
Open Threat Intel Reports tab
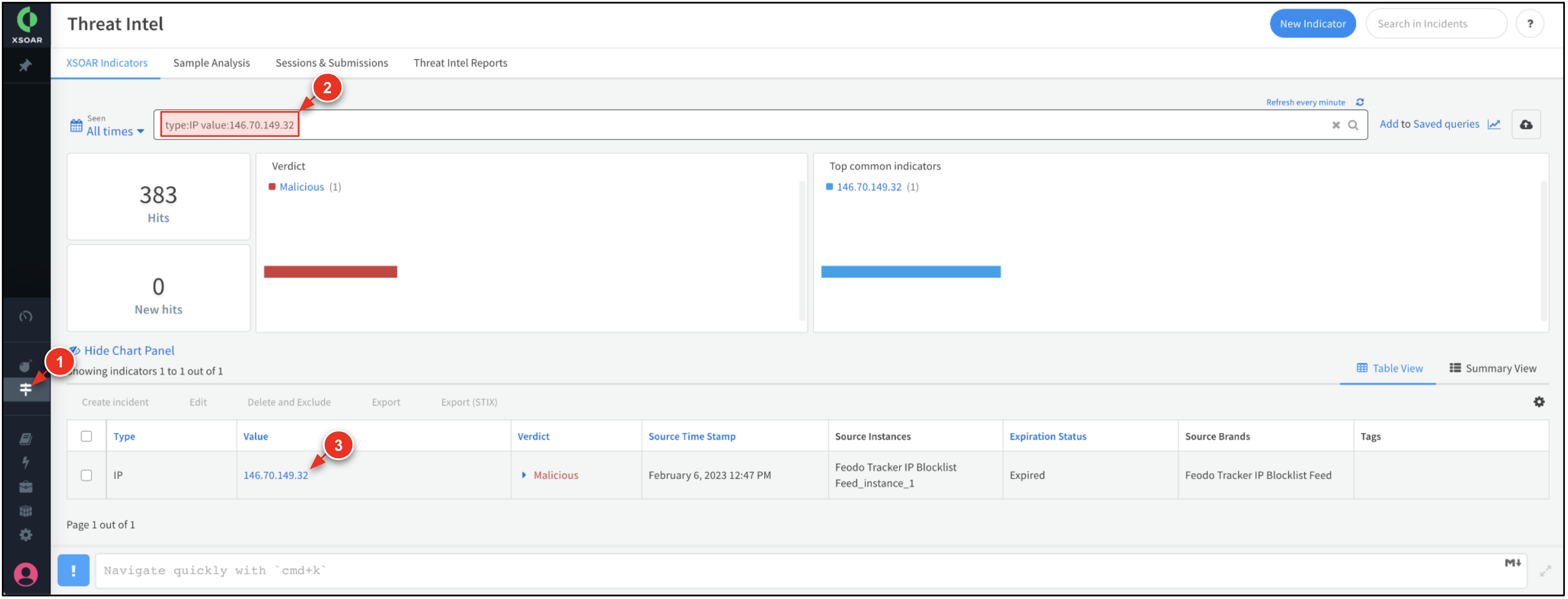[461, 63]
